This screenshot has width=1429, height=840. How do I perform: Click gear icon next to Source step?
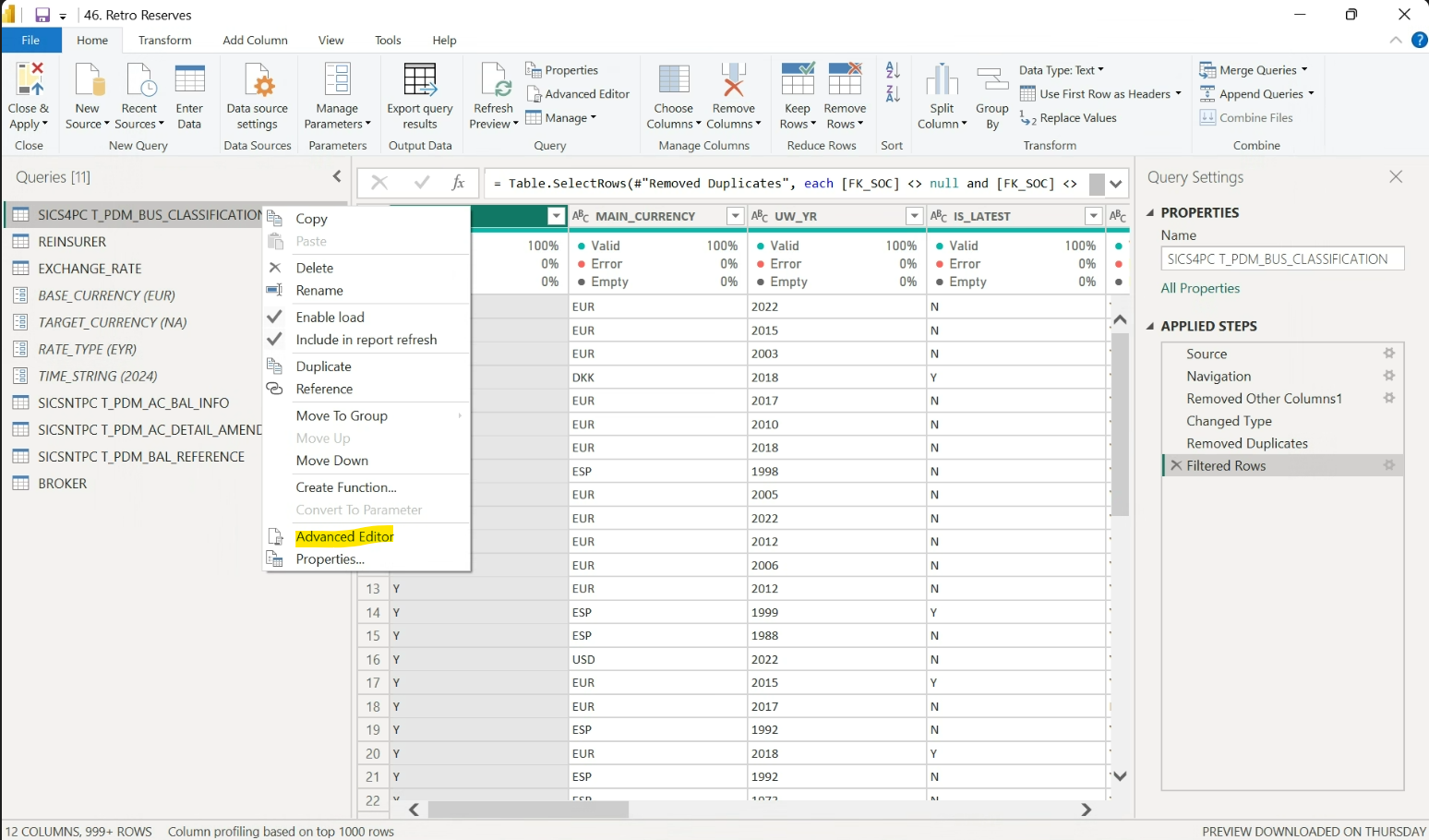[x=1388, y=354]
